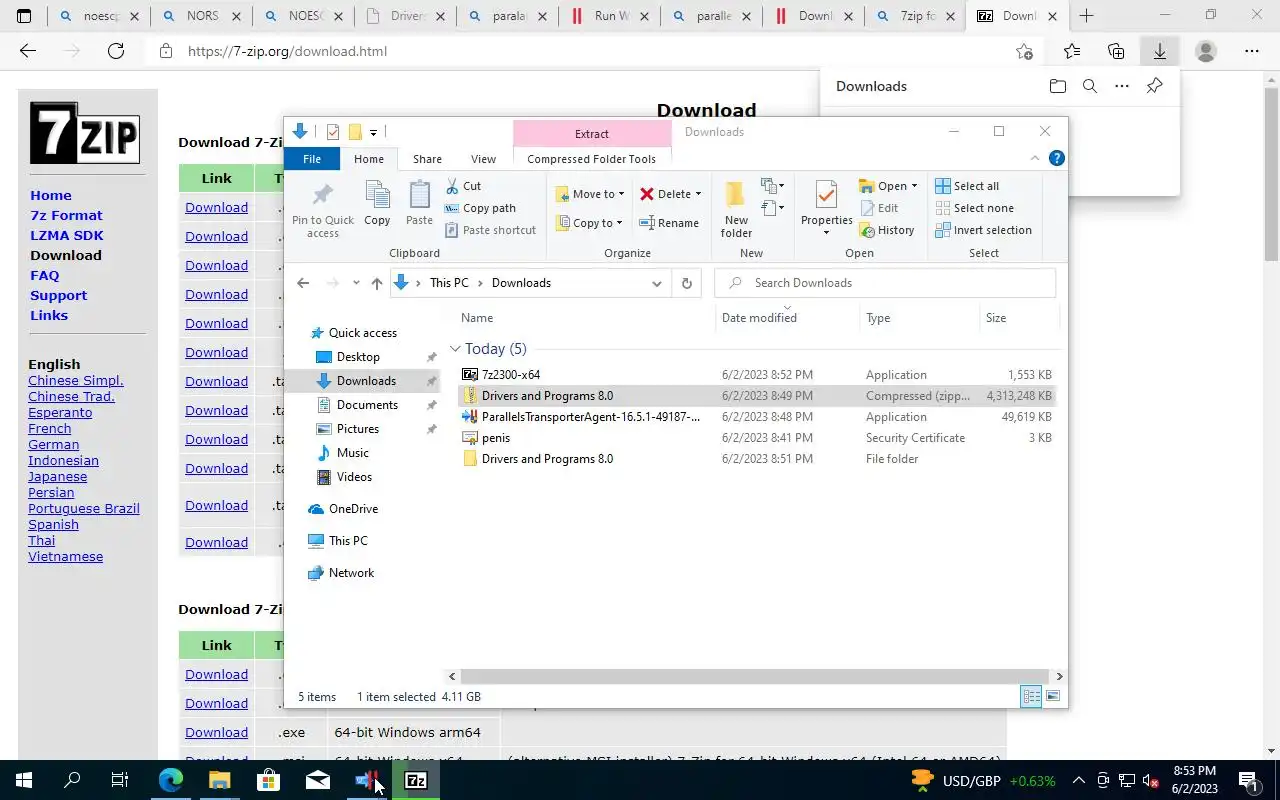Sort by Date modified column
The width and height of the screenshot is (1280, 800).
pos(759,318)
